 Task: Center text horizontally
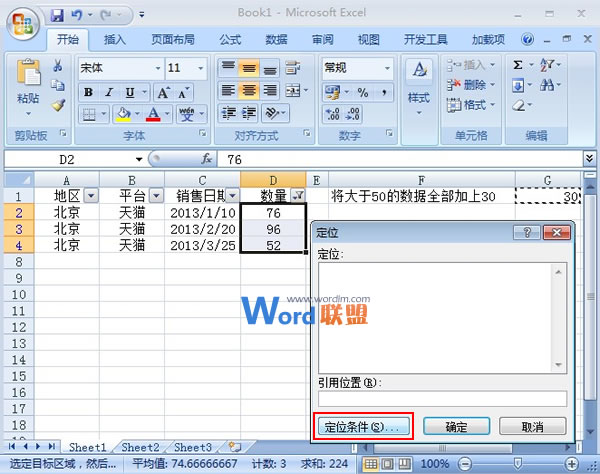tap(249, 90)
